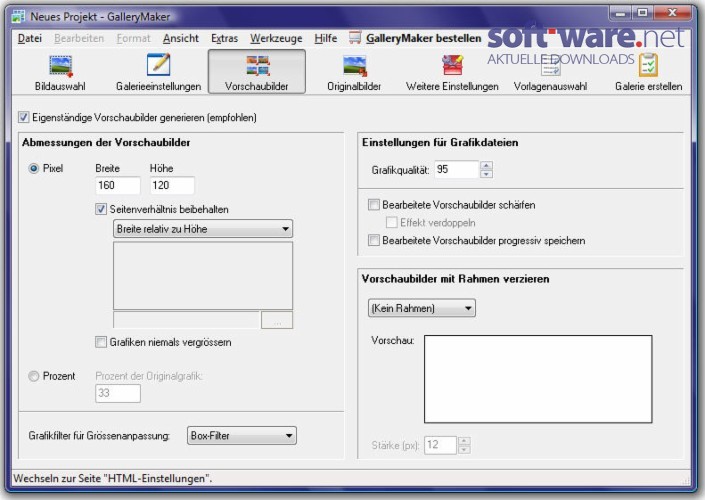705x500 pixels.
Task: Open the Bildauswahl page icon
Action: [60, 66]
